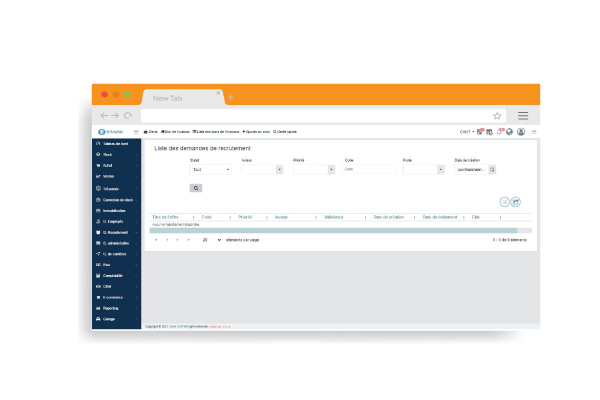
Task: Click the Code input field
Action: tap(368, 170)
